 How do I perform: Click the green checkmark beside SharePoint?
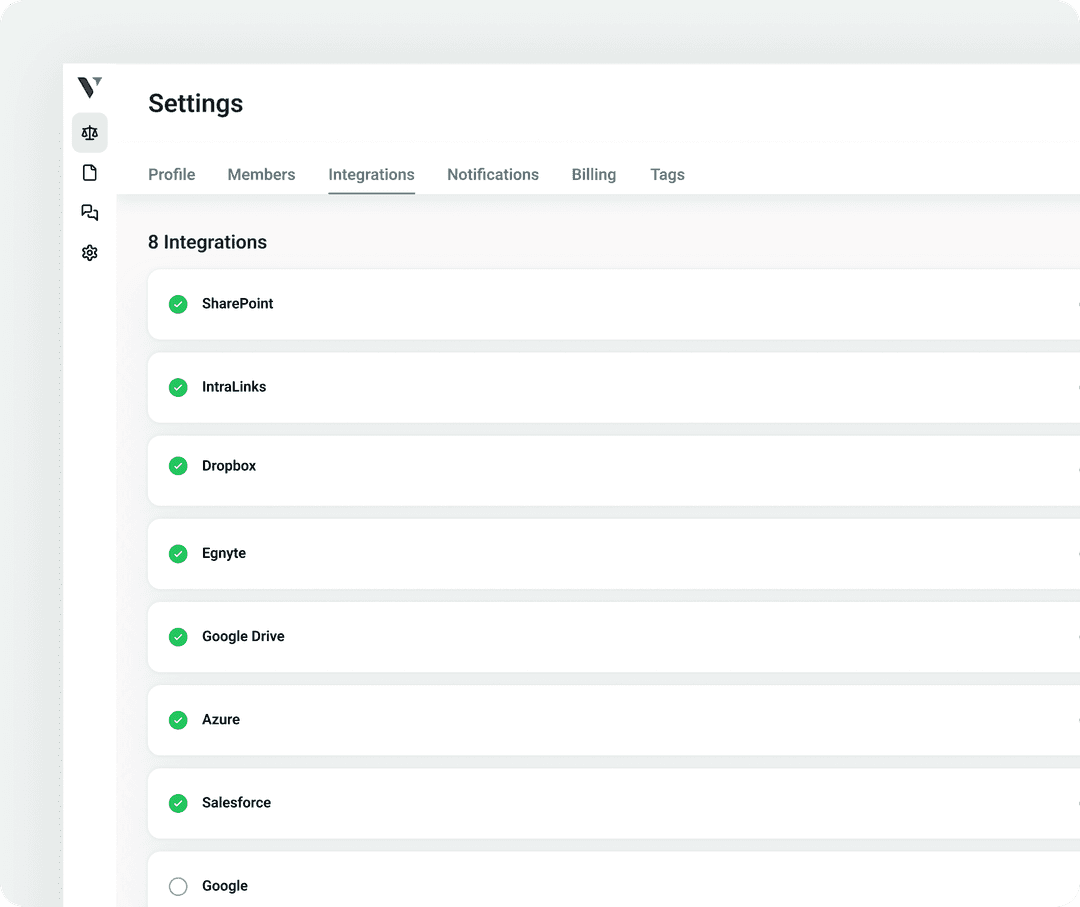[x=178, y=304]
